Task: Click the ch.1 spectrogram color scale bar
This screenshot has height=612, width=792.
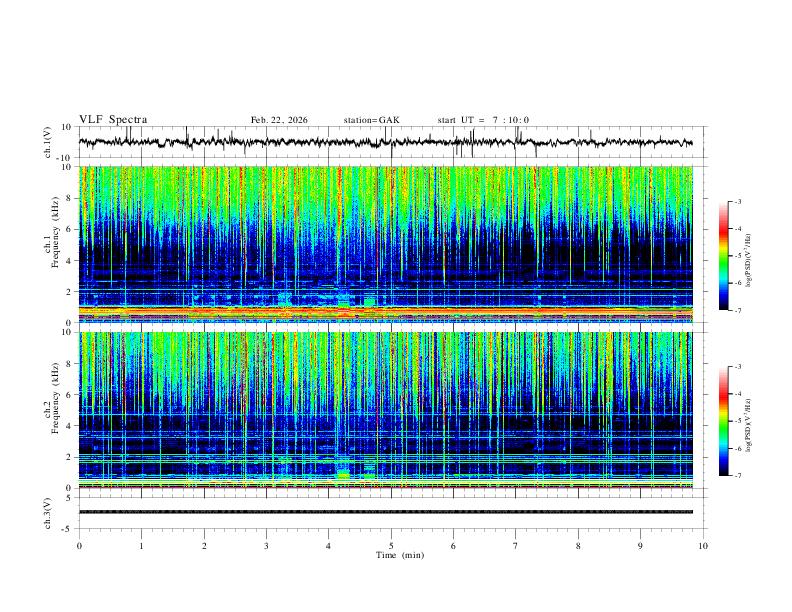Action: coord(723,256)
